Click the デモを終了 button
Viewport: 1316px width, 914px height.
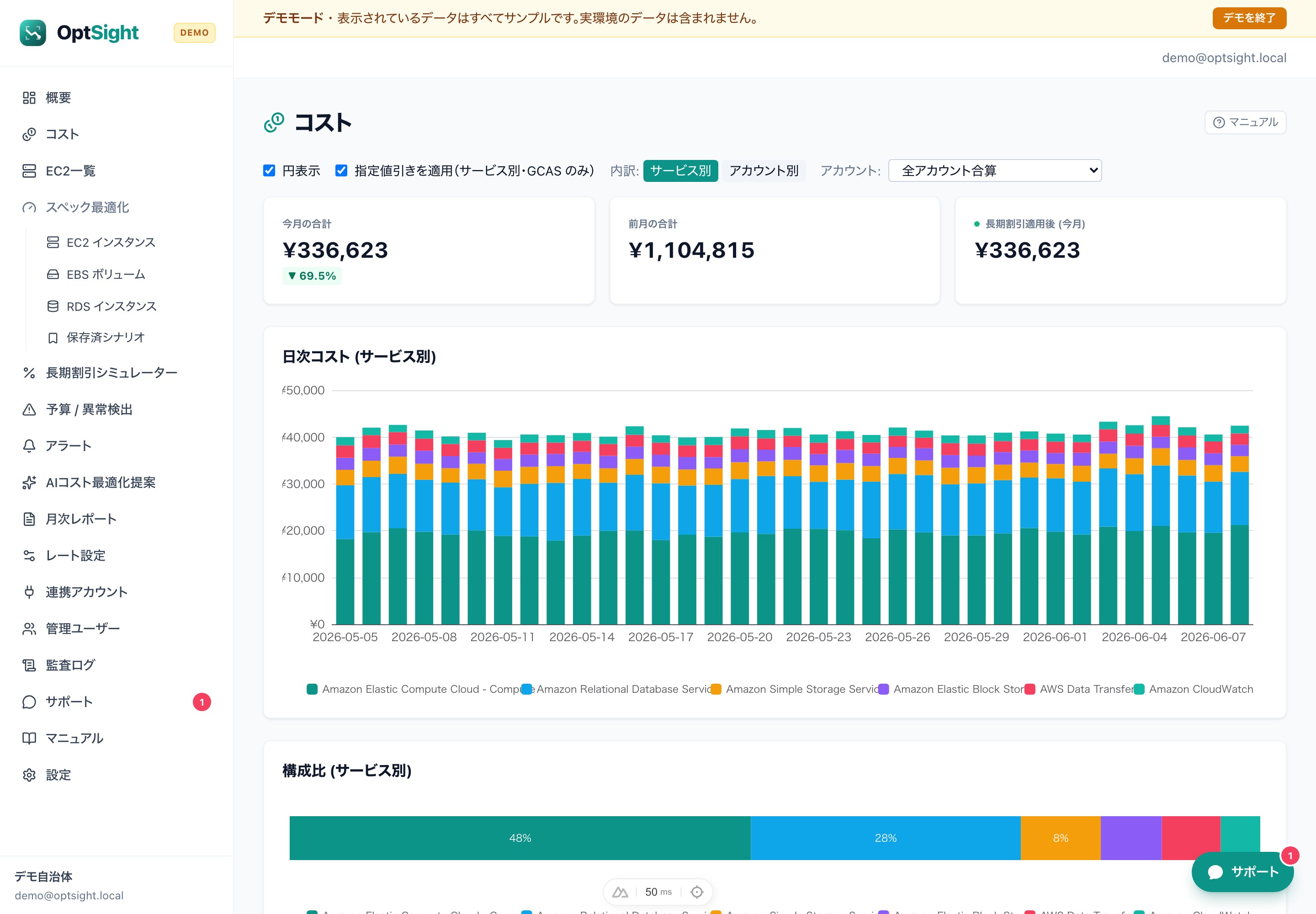point(1249,18)
